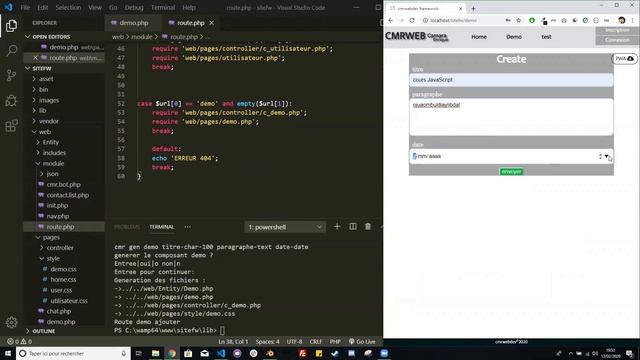
Task: Click the envoyer submit button
Action: coord(511,172)
